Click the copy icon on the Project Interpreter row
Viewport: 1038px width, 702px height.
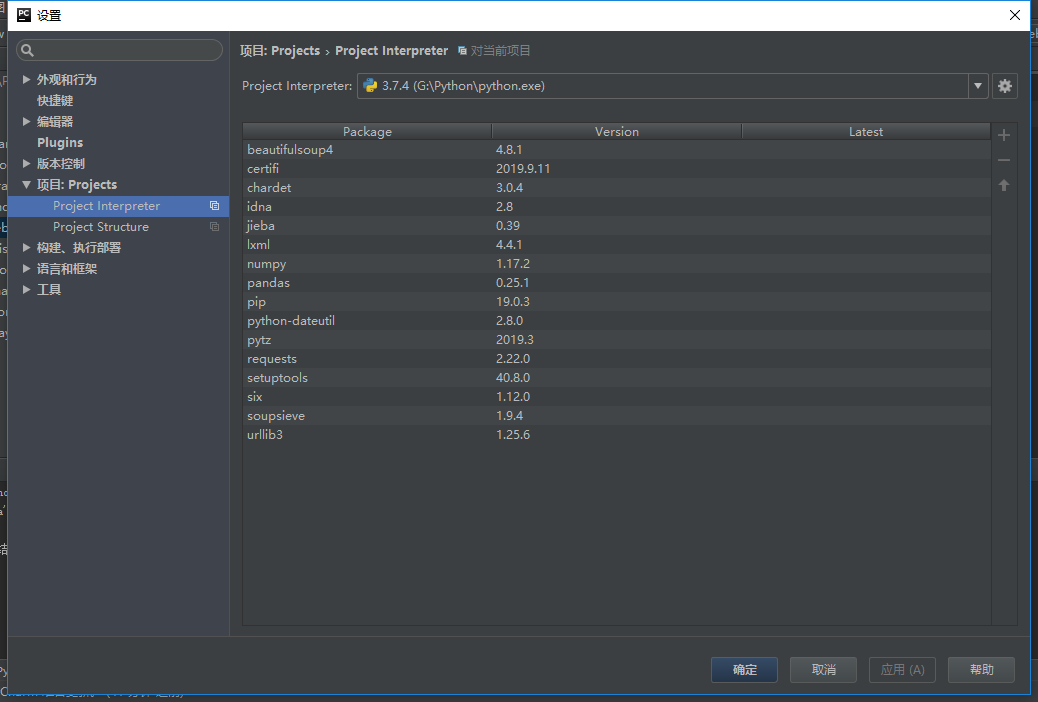(214, 206)
